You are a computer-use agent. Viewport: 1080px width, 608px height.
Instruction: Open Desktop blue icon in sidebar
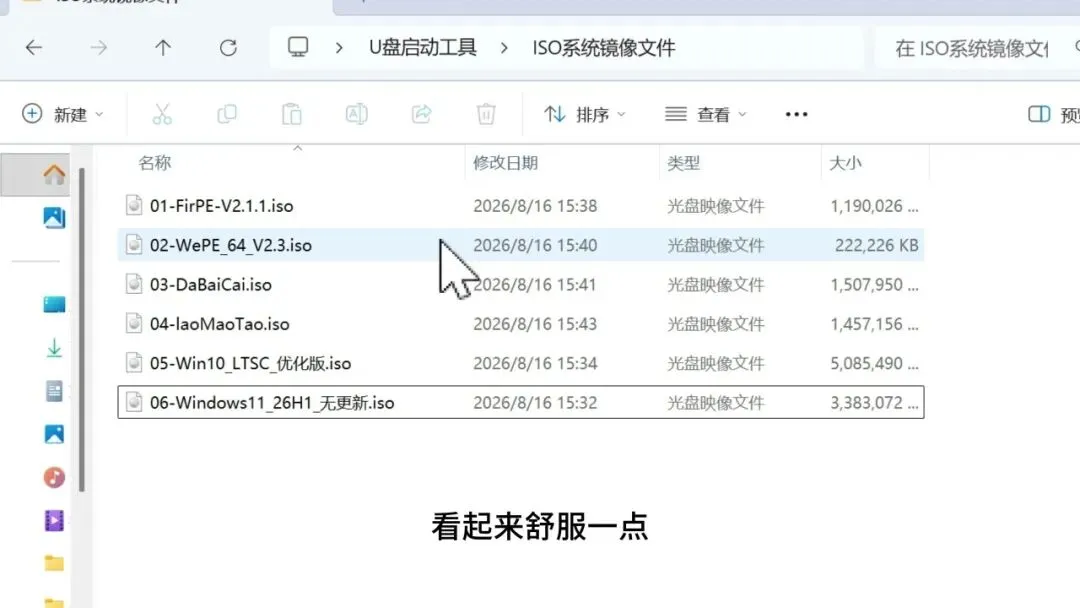54,304
